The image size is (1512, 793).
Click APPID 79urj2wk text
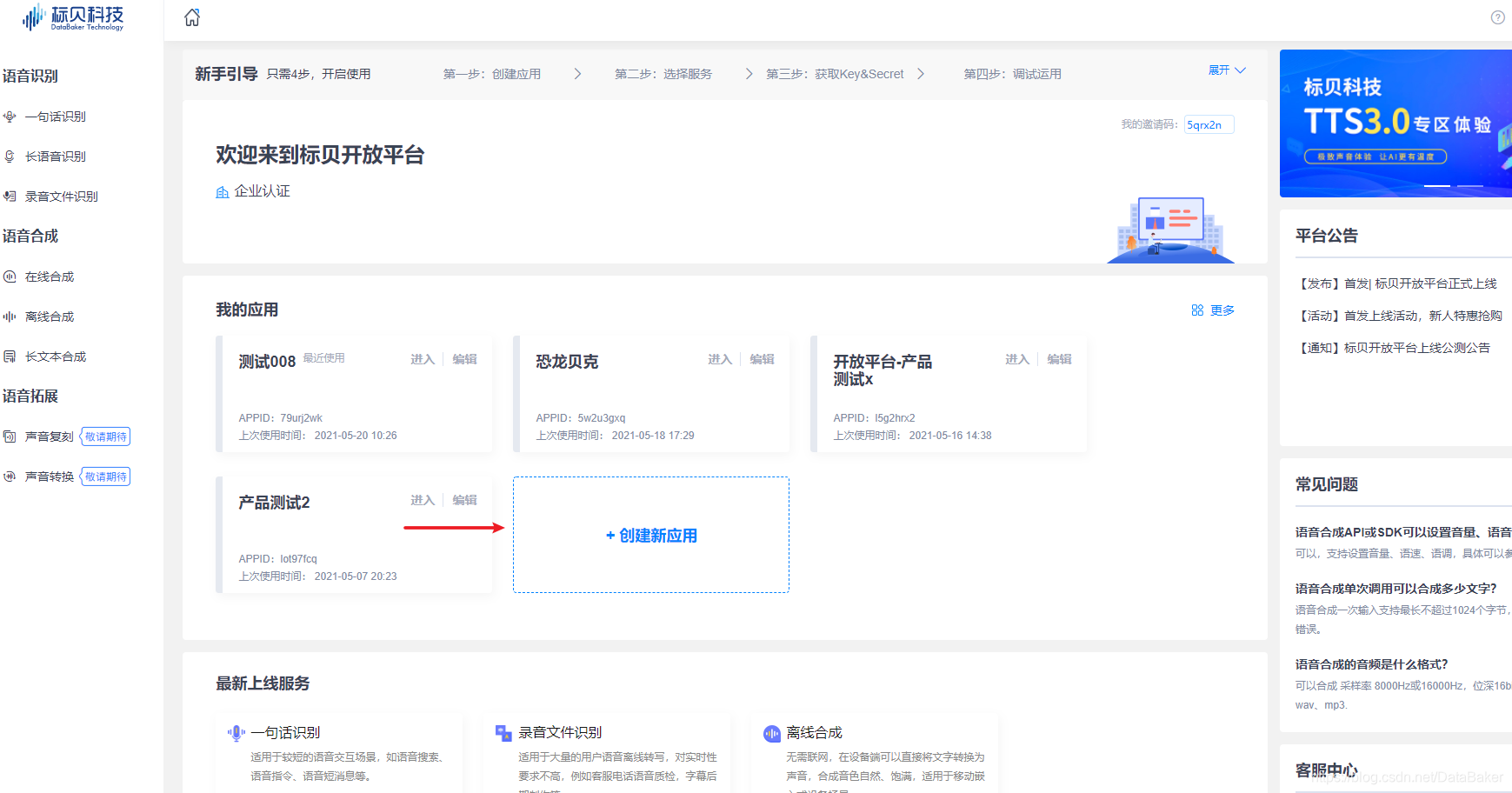coord(281,418)
